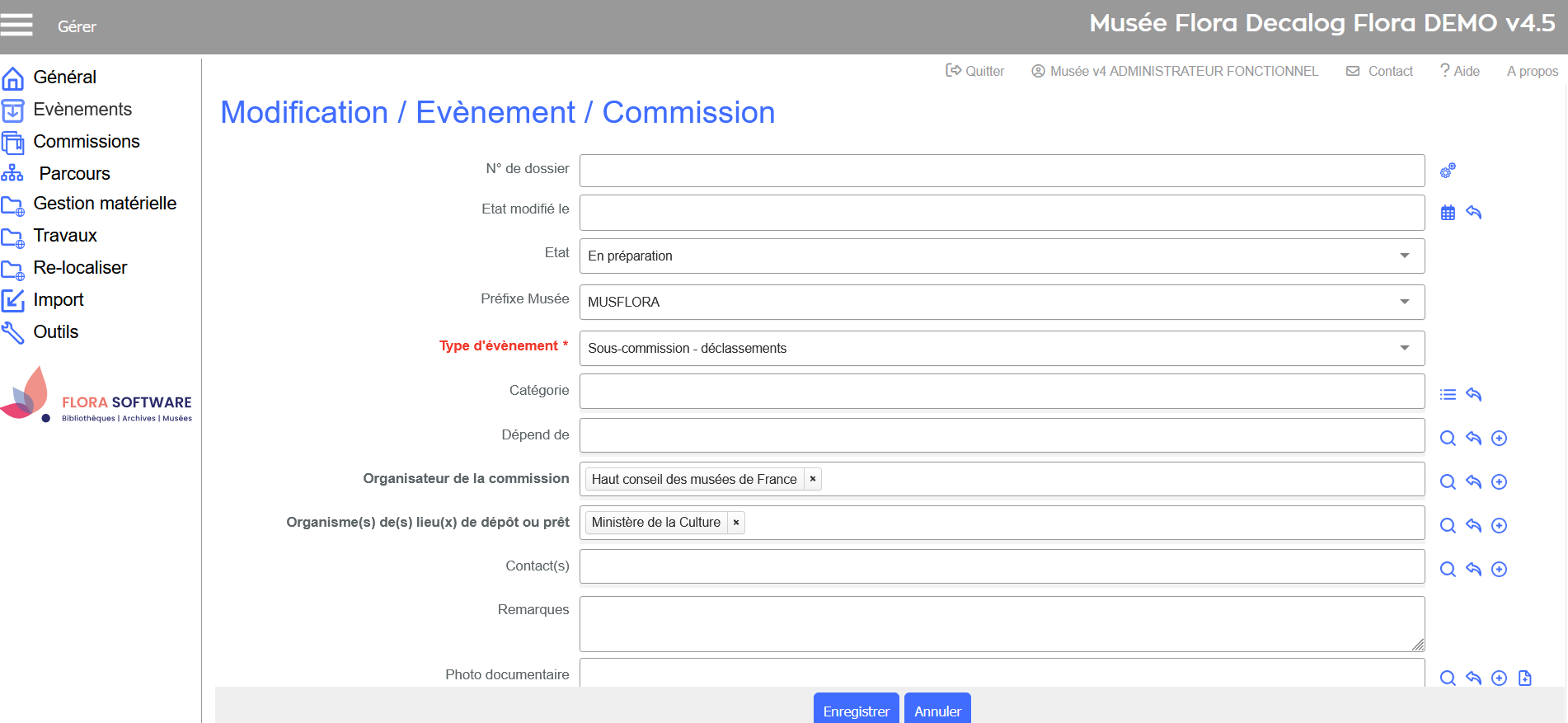Image resolution: width=1568 pixels, height=723 pixels.
Task: Search for a Dépend de record
Action: [1448, 439]
